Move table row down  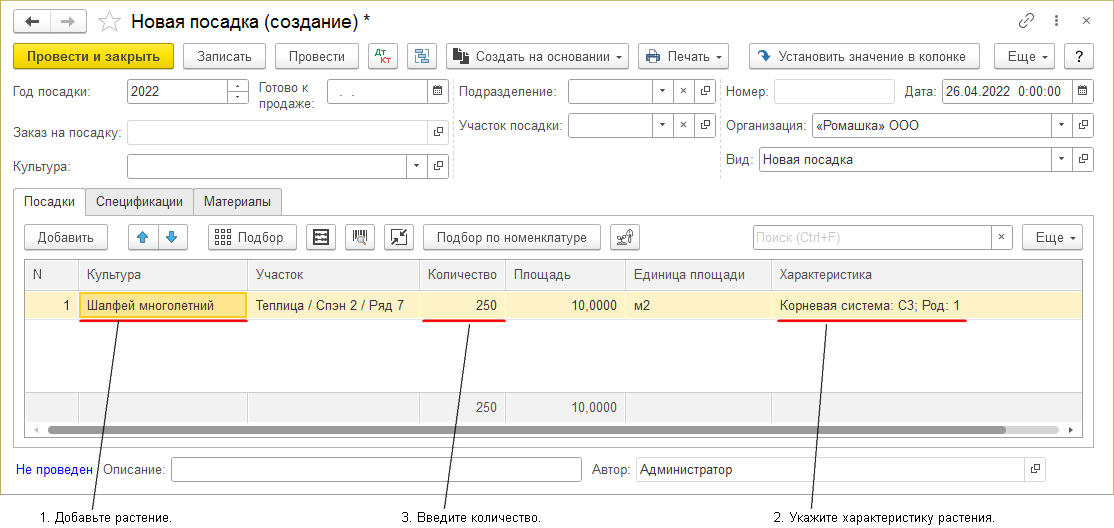point(172,237)
